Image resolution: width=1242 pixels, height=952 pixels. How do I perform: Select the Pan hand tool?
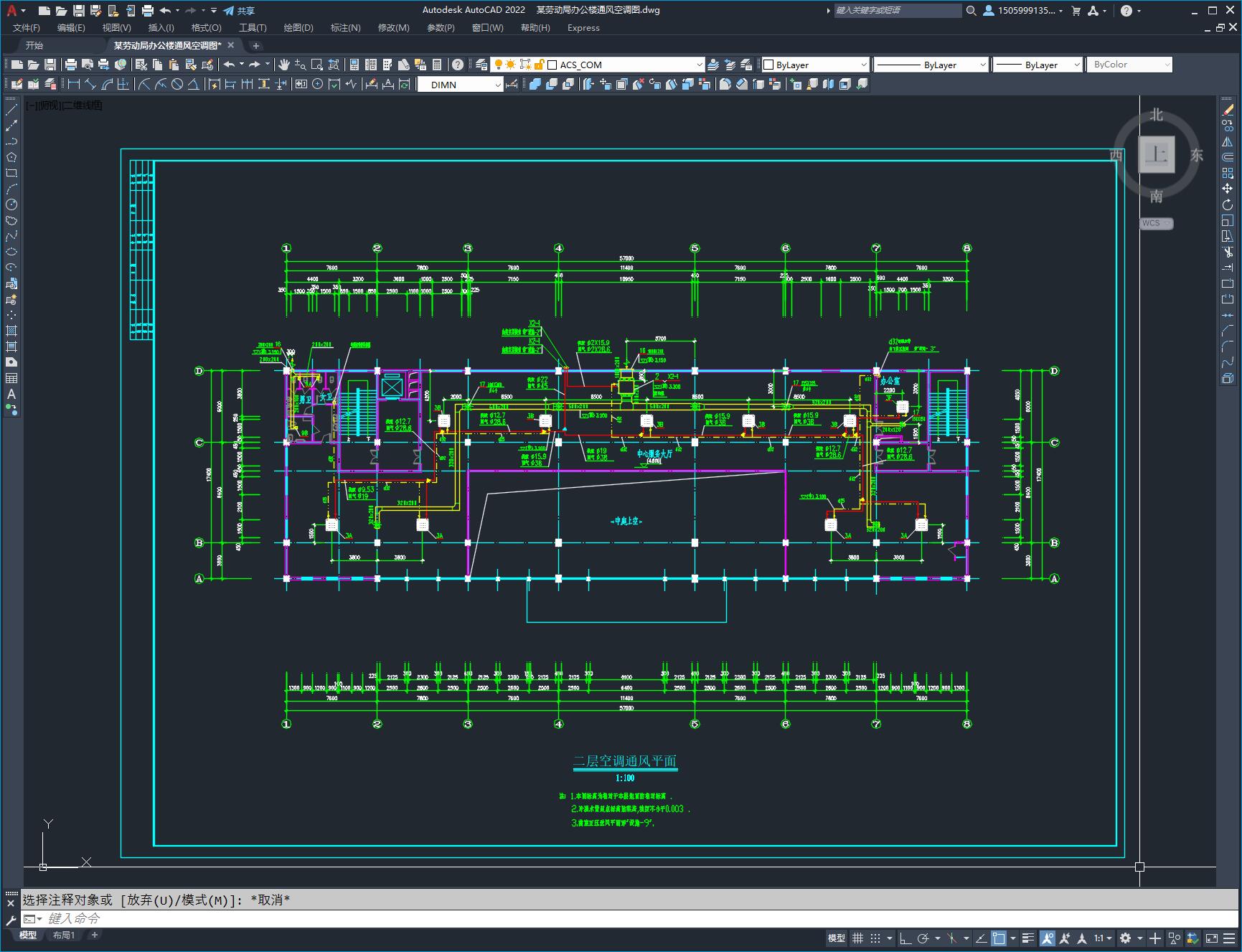pos(284,65)
